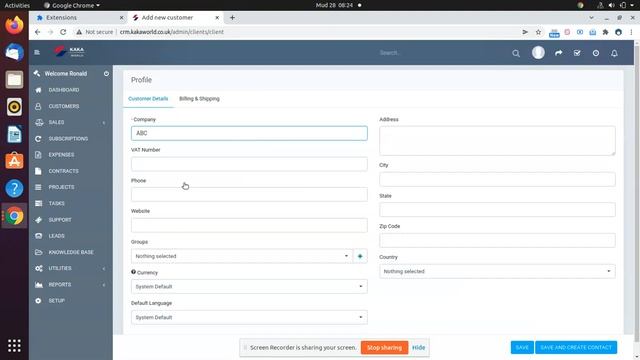The width and height of the screenshot is (640, 360).
Task: Click the Website input field
Action: [x=249, y=225]
